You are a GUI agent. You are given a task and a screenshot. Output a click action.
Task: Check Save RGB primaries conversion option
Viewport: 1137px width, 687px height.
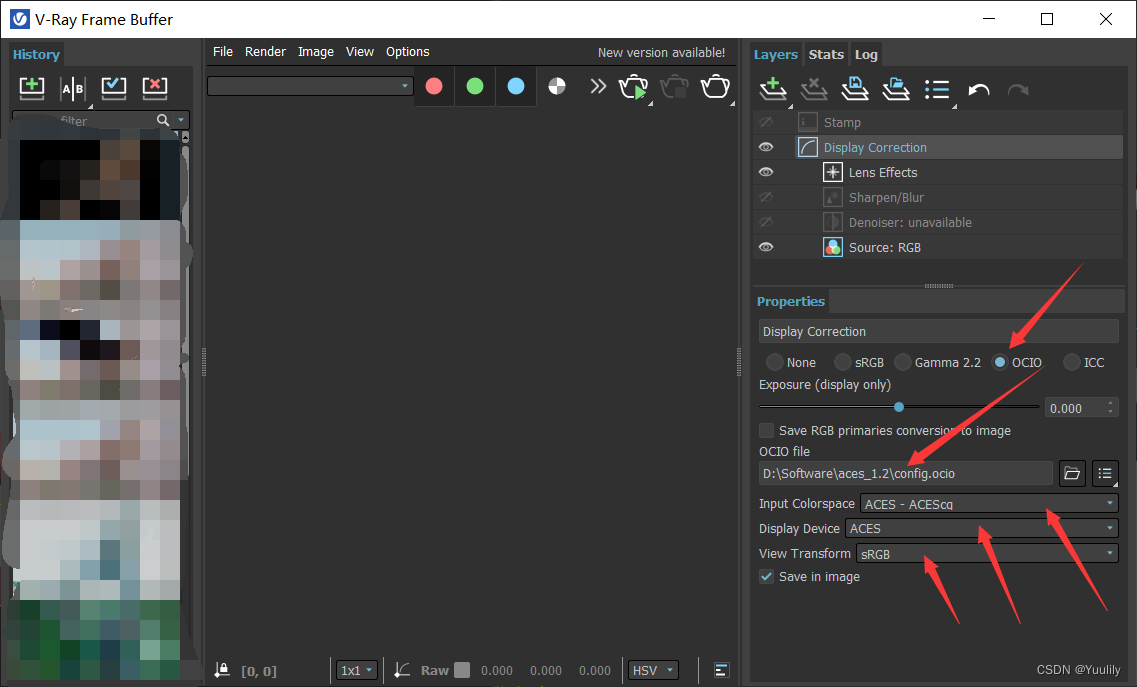coord(767,430)
